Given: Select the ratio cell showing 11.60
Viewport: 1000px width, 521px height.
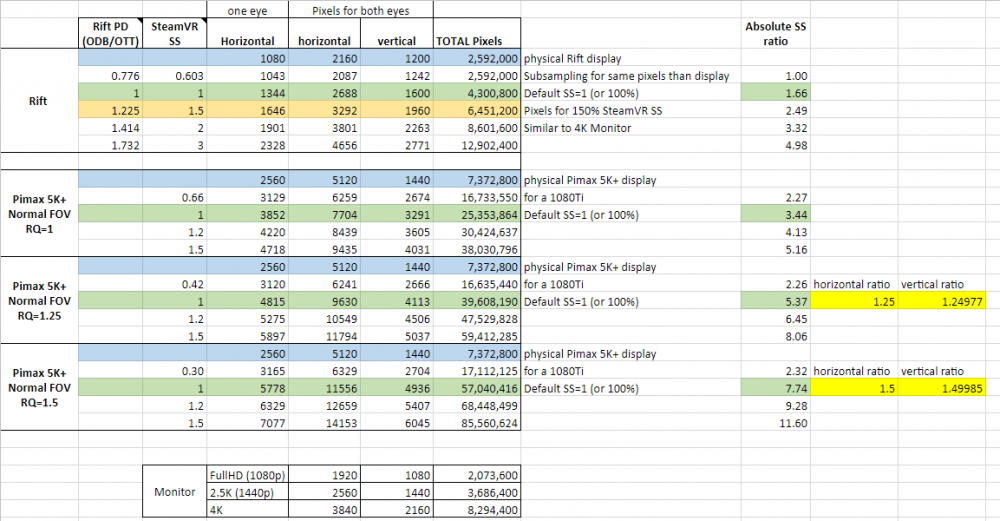Looking at the screenshot, I should pyautogui.click(x=776, y=423).
